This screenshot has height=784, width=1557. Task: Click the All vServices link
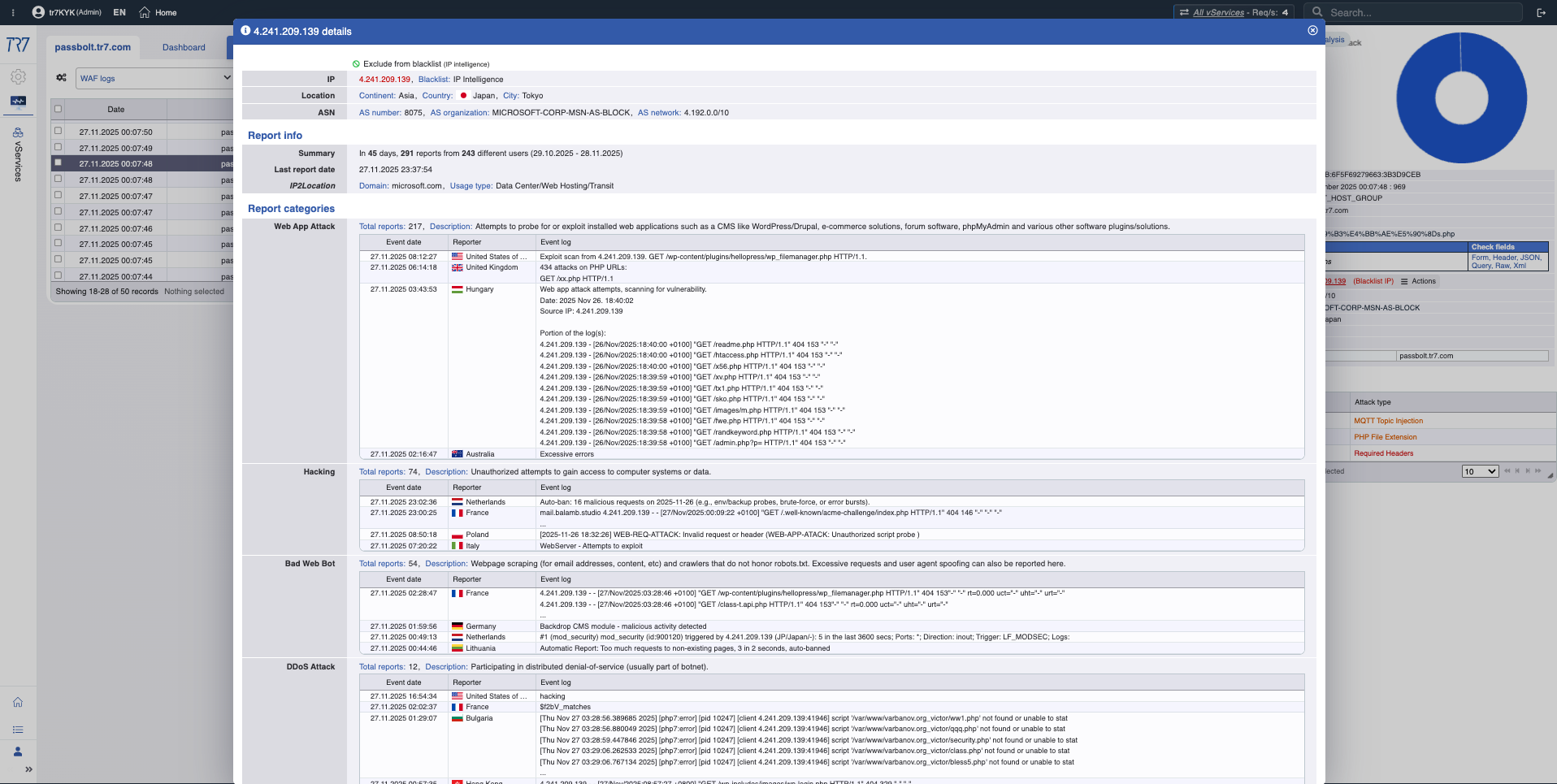1218,12
